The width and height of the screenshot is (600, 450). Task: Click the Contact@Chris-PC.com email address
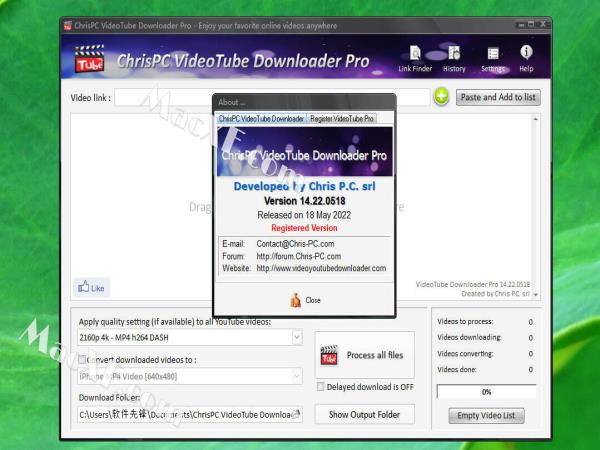pos(295,244)
